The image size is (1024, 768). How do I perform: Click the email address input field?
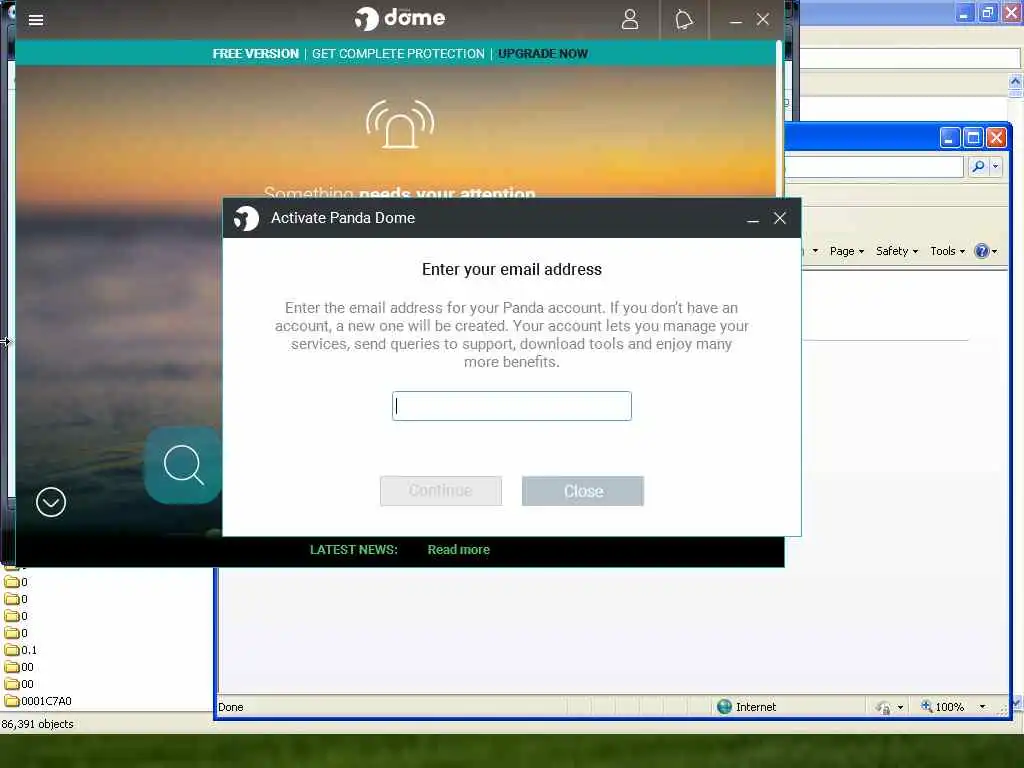coord(512,406)
